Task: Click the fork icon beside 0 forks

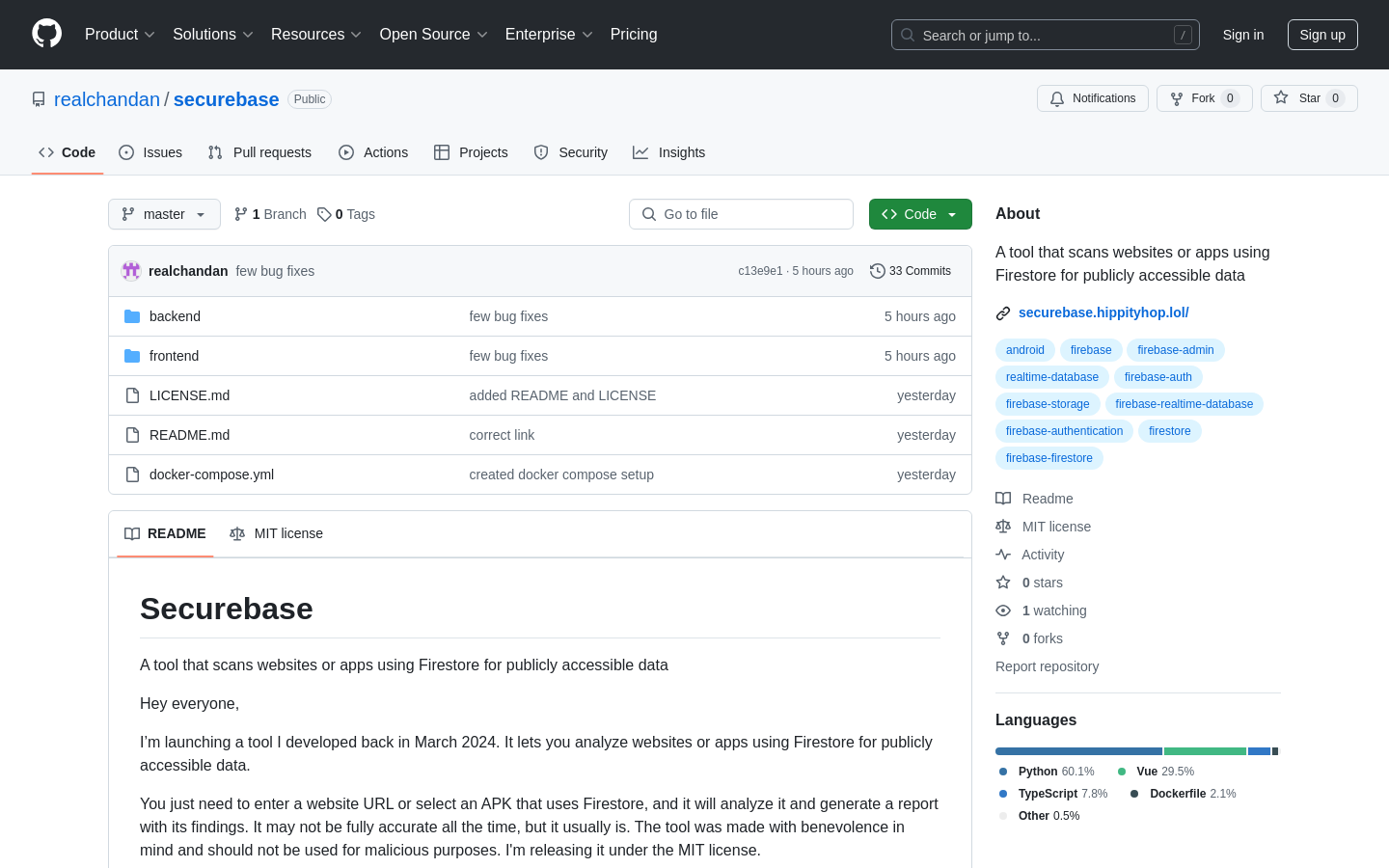Action: (x=1003, y=638)
